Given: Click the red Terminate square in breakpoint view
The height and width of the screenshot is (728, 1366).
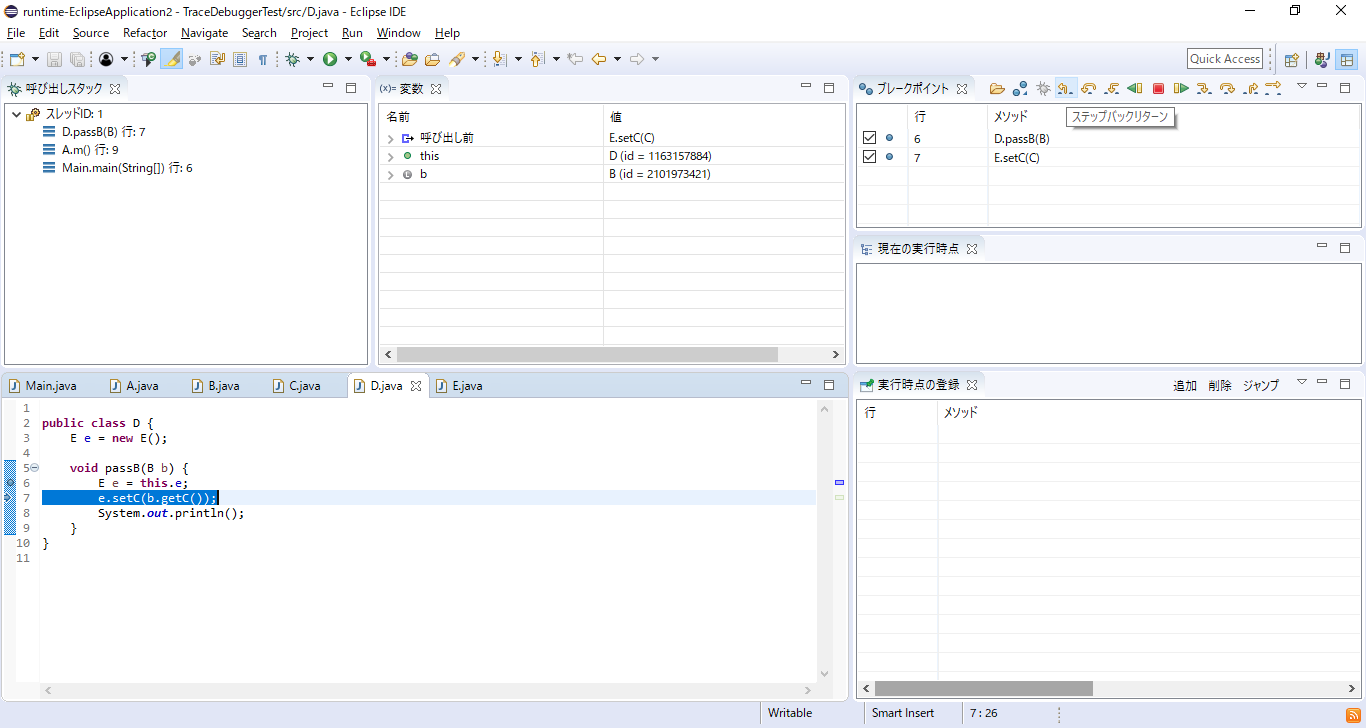Looking at the screenshot, I should coord(1158,88).
